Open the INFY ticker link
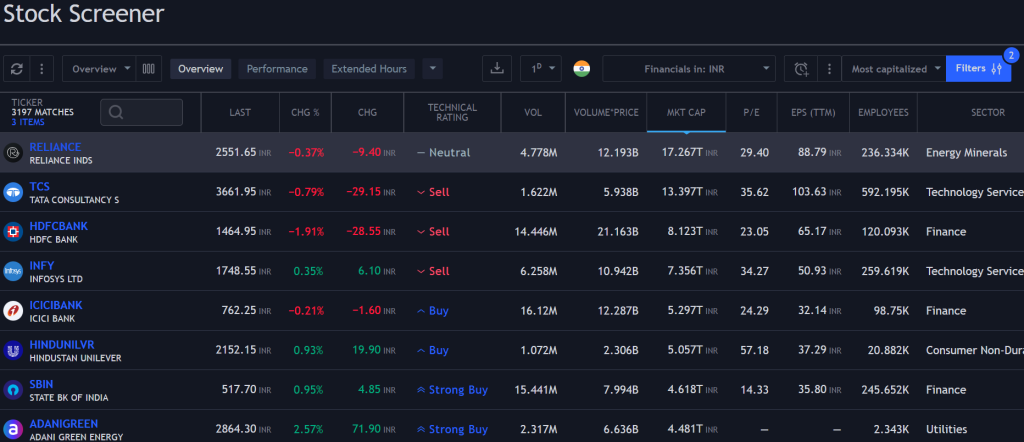 (42, 266)
